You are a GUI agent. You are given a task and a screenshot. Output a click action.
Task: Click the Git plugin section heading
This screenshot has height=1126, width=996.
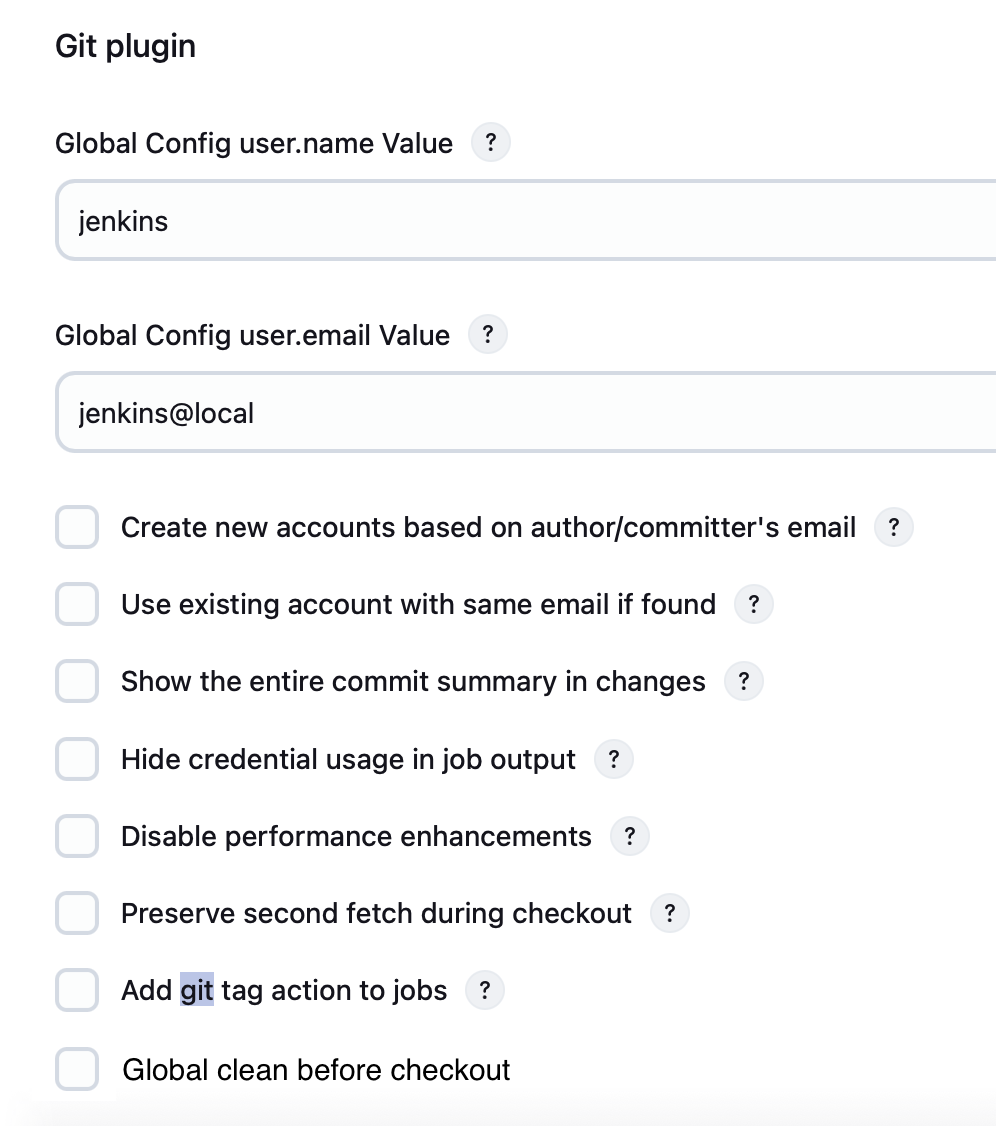click(x=125, y=46)
